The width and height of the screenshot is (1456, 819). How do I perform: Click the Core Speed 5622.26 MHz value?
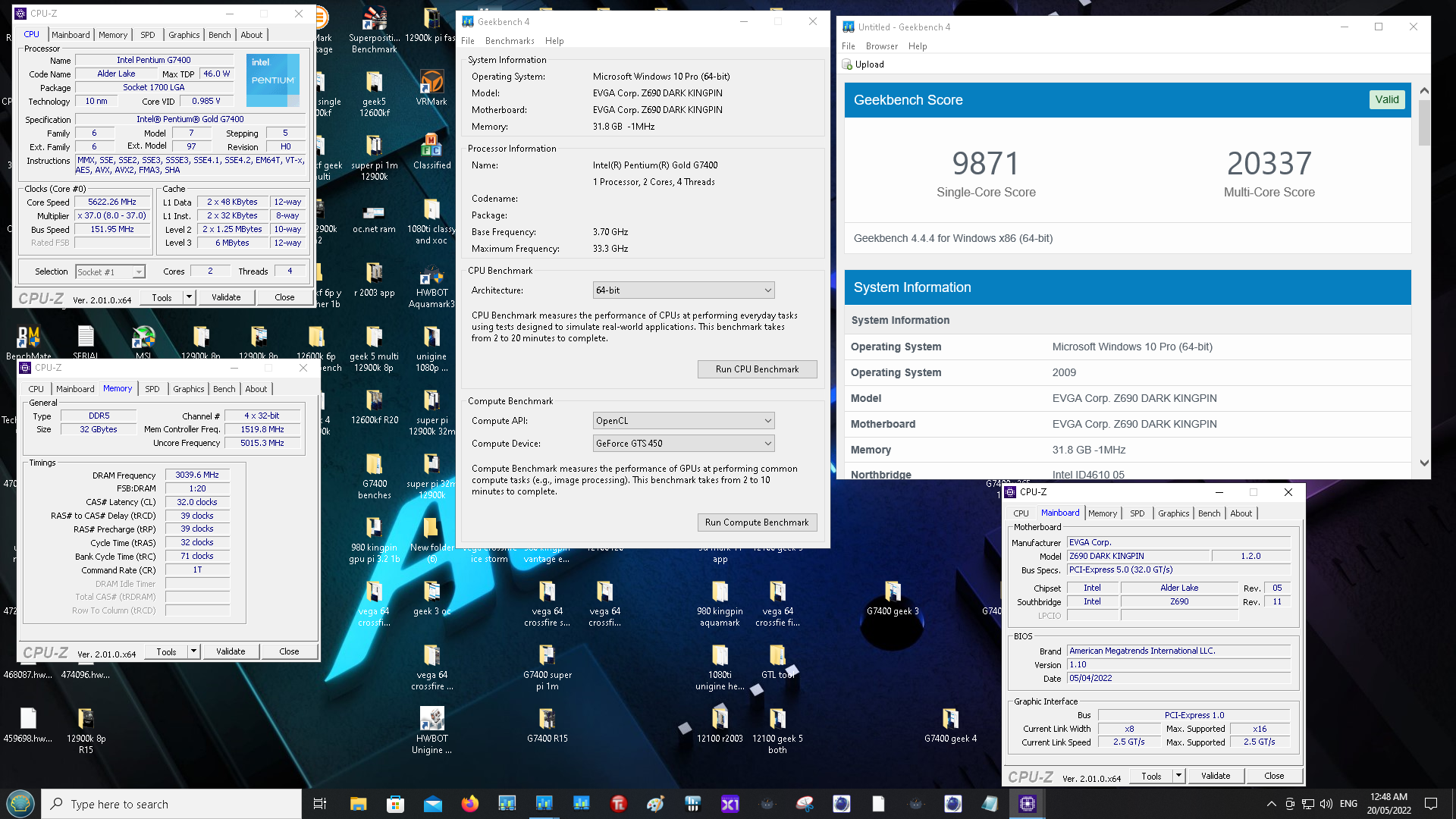coord(112,202)
